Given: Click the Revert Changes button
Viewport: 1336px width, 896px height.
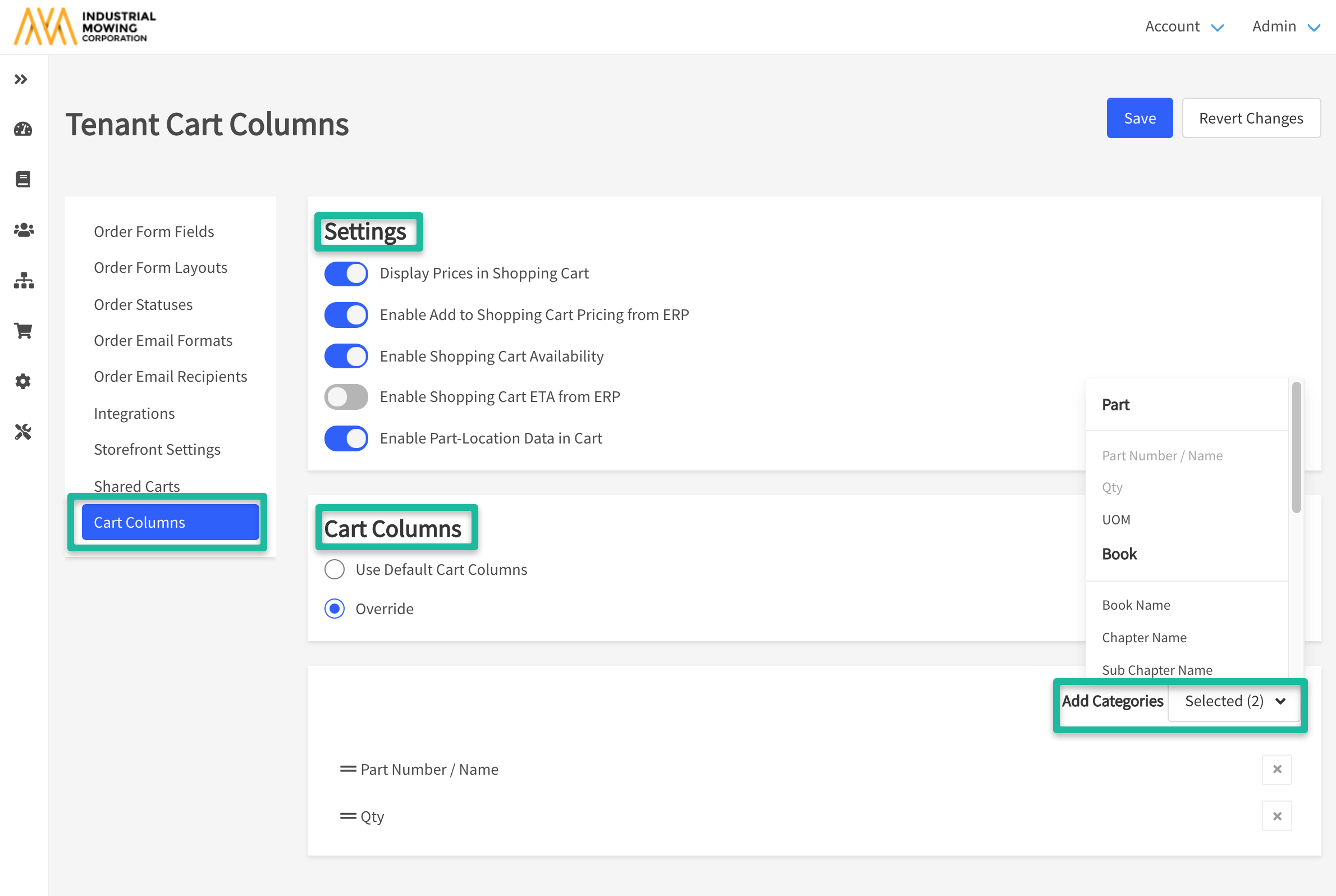Looking at the screenshot, I should click(1250, 118).
